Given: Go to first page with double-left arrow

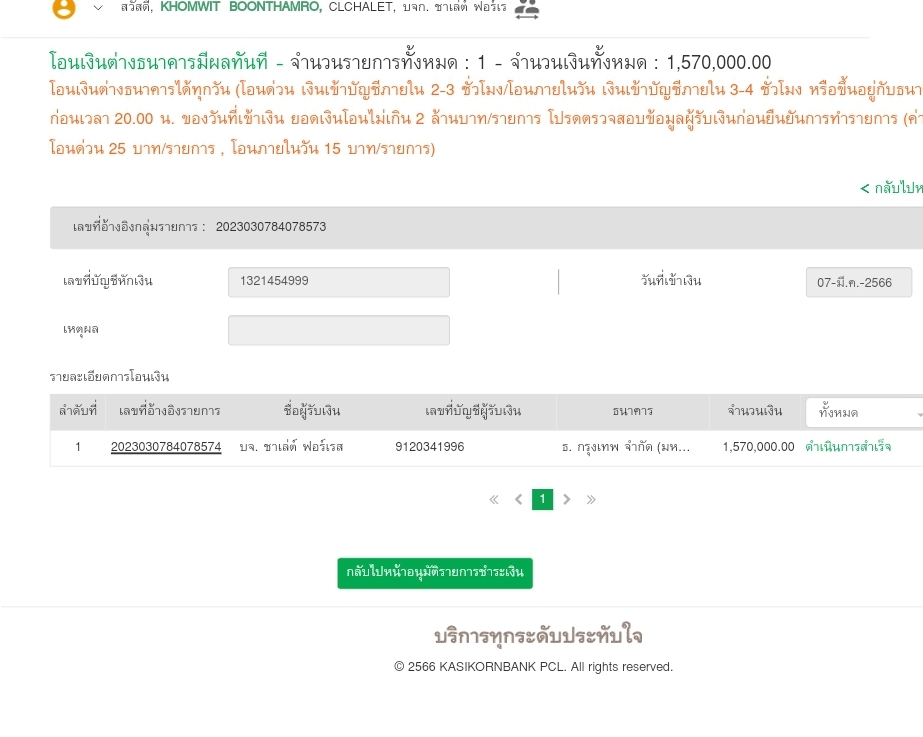Looking at the screenshot, I should pos(494,499).
